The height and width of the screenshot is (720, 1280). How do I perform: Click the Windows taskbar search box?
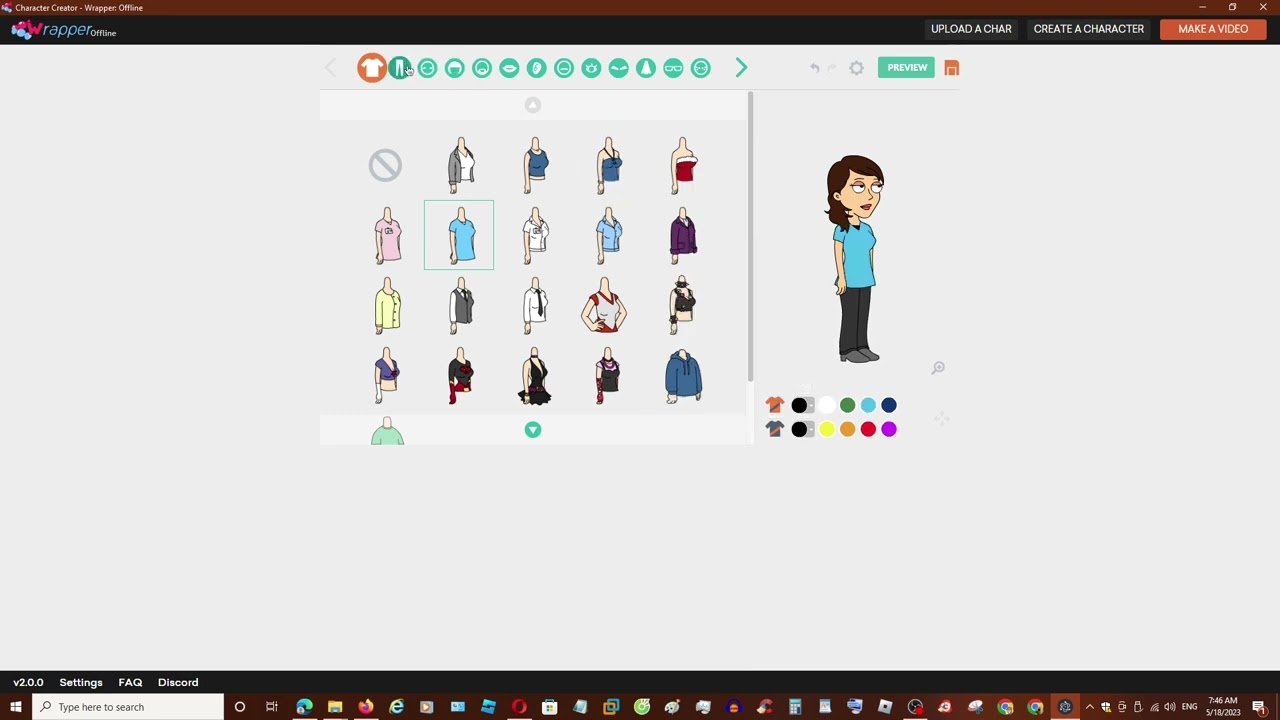(x=127, y=707)
